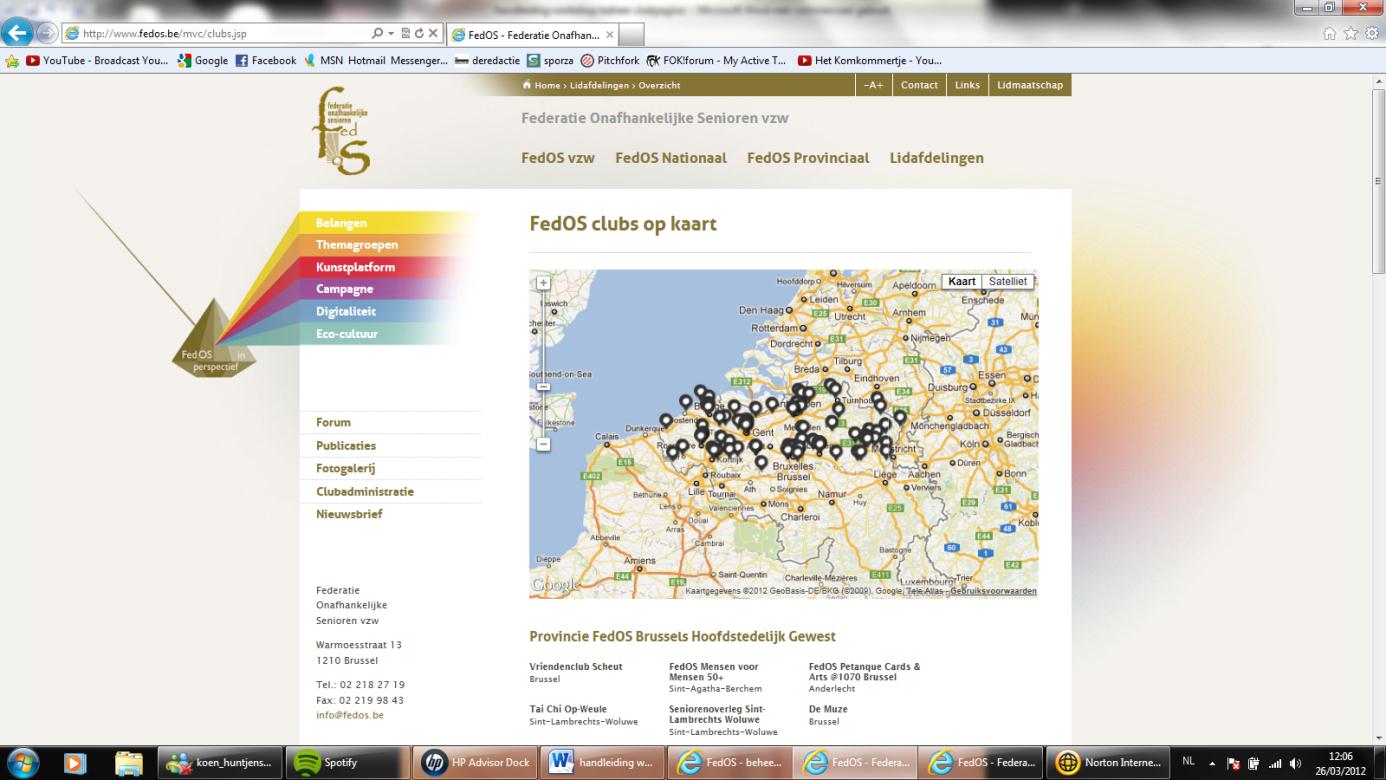Open the Links page
Image resolution: width=1386 pixels, height=780 pixels.
pyautogui.click(x=967, y=85)
